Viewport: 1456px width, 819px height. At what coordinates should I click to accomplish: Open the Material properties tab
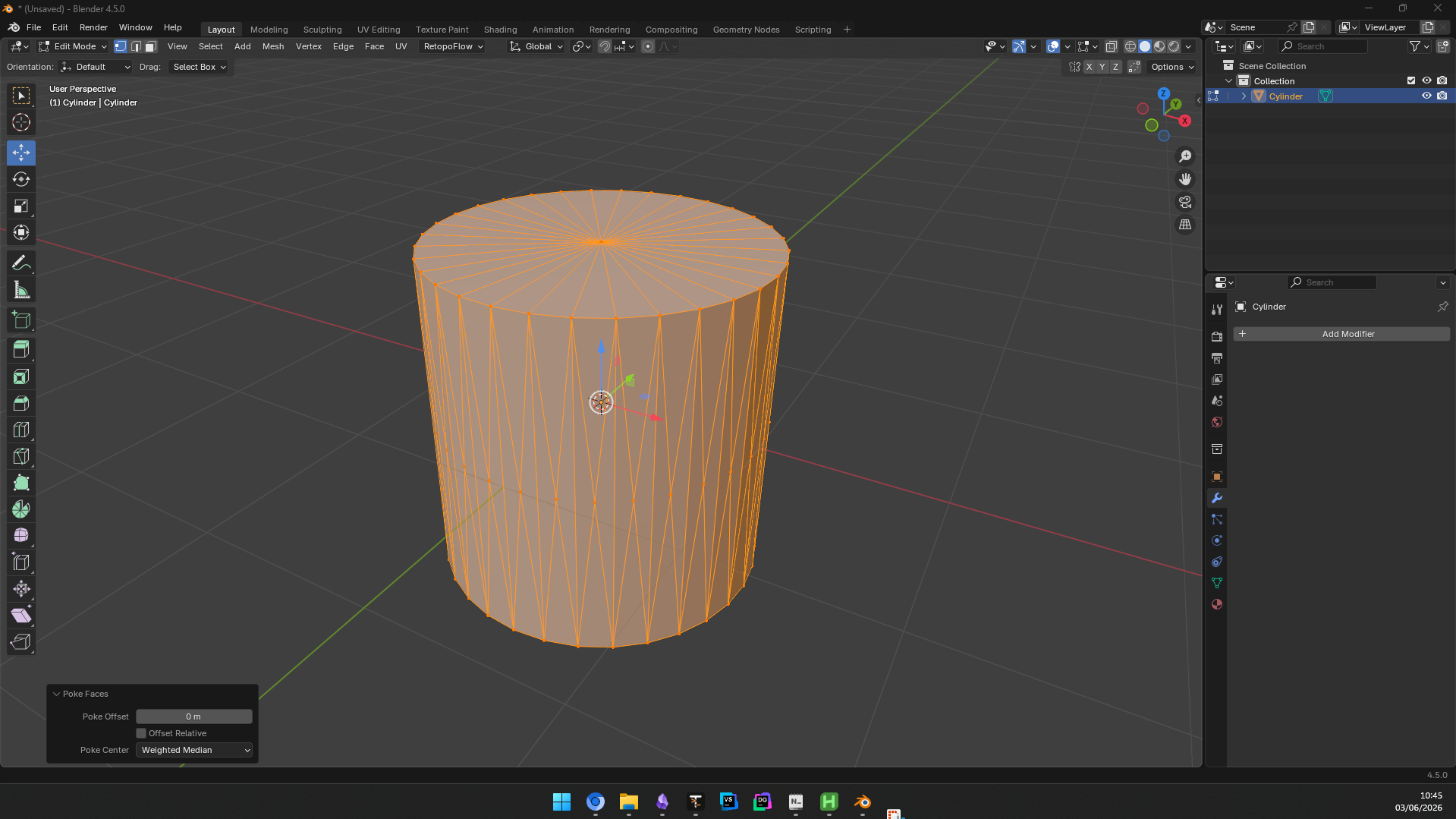tap(1217, 604)
